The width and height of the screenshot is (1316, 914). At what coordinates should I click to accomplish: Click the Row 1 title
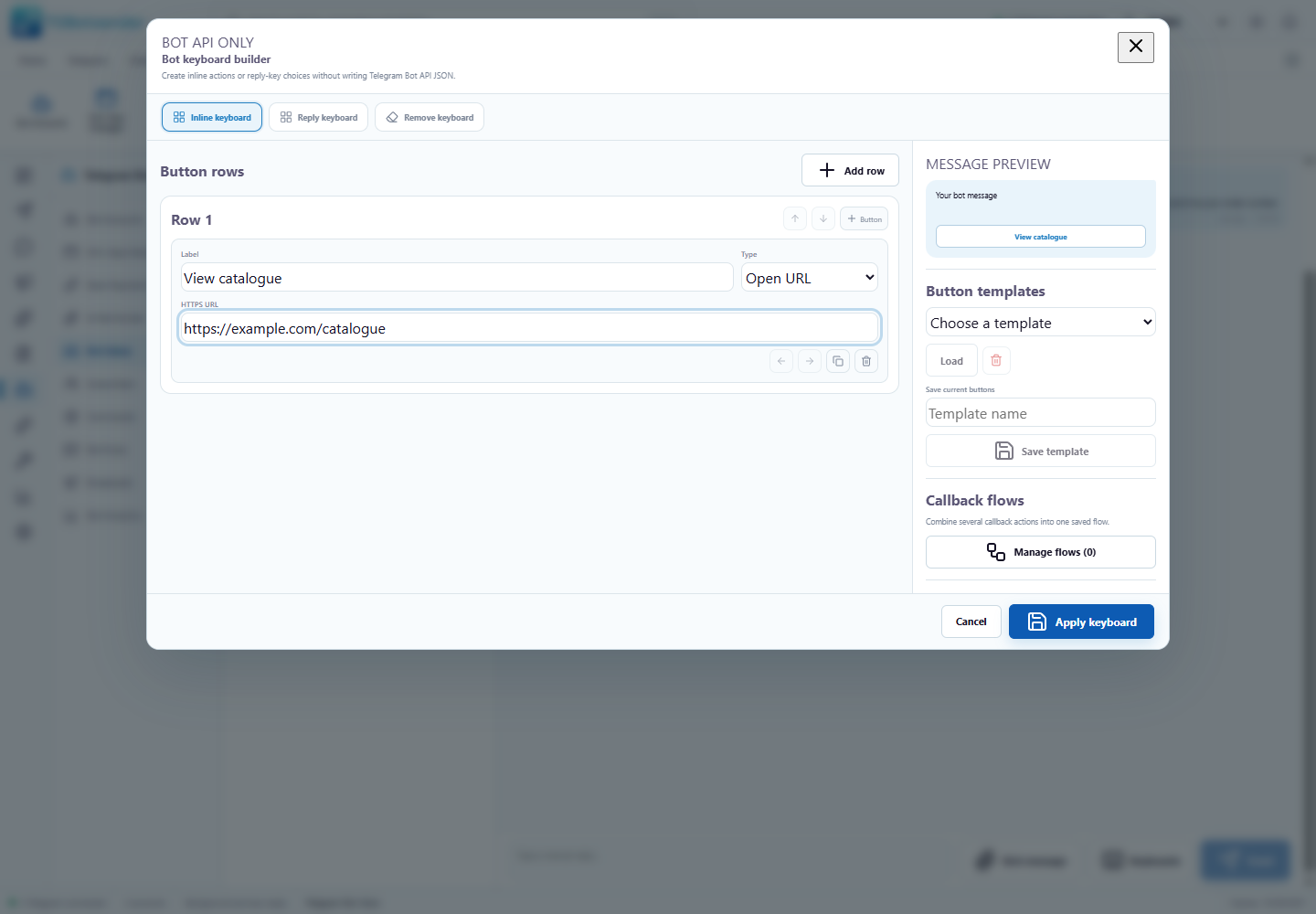click(192, 220)
